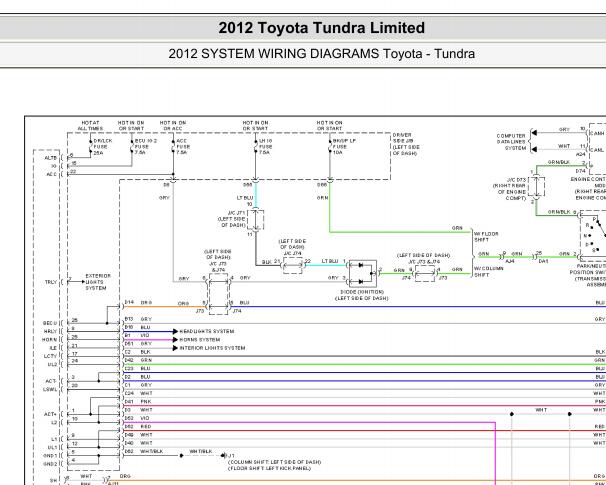
Task: Click the 'BK/UP LP FUSE 10A' label
Action: pyautogui.click(x=344, y=147)
